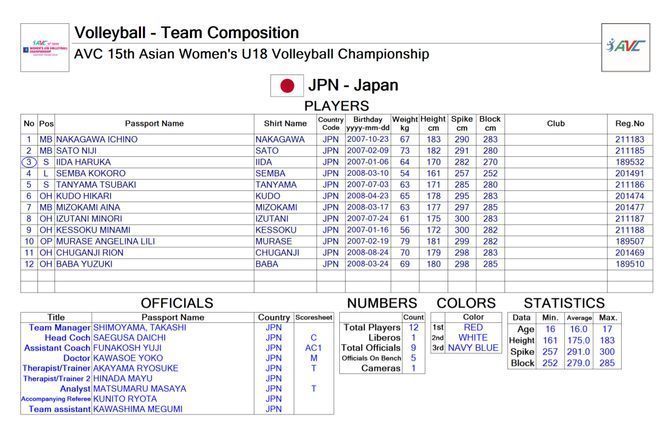Click the Team Manager title cell
The width and height of the screenshot is (660, 439).
pyautogui.click(x=57, y=327)
